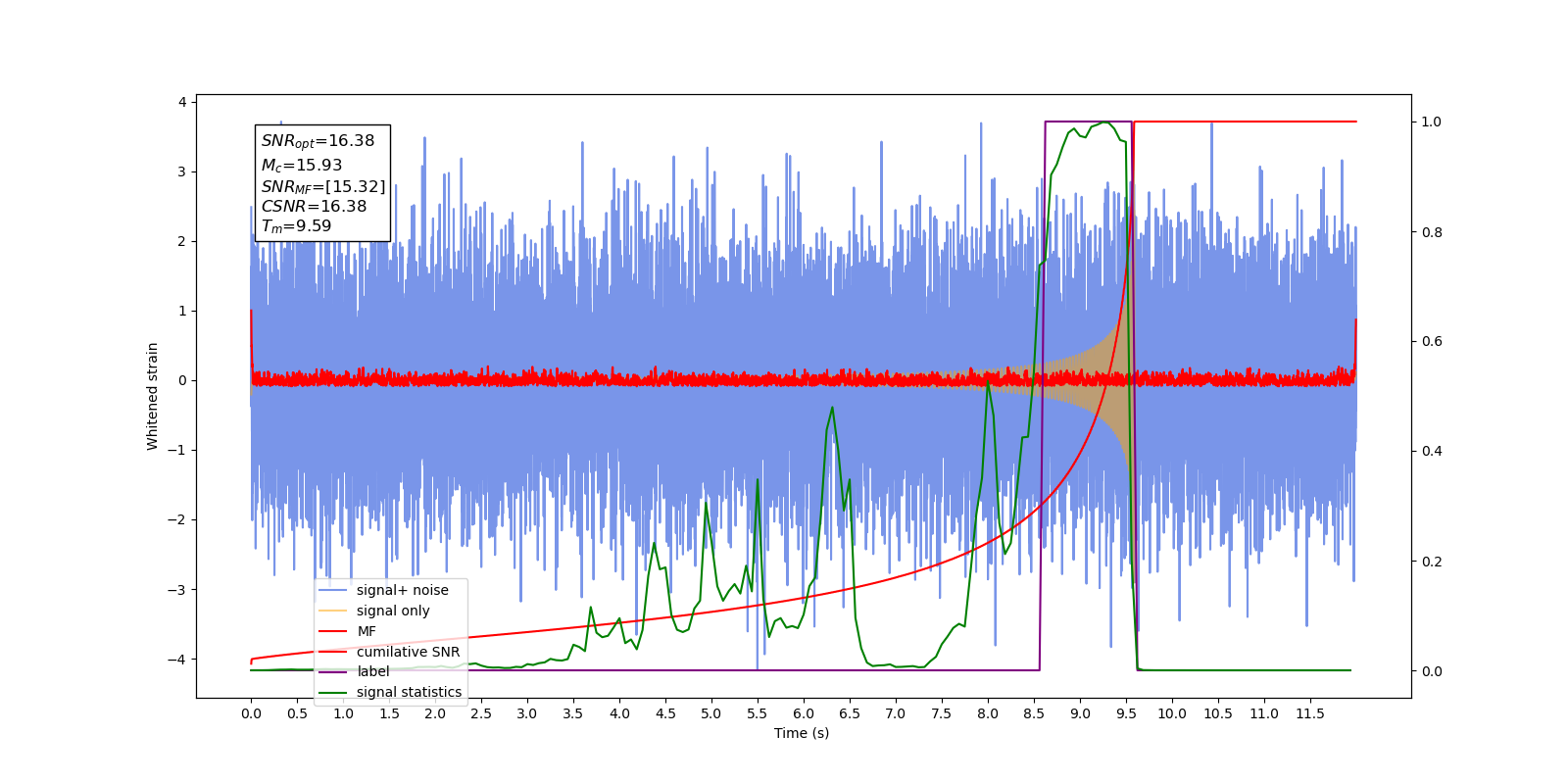Click the CSNR=16.38 annotation line
Image resolution: width=1568 pixels, height=784 pixels.
[x=314, y=206]
